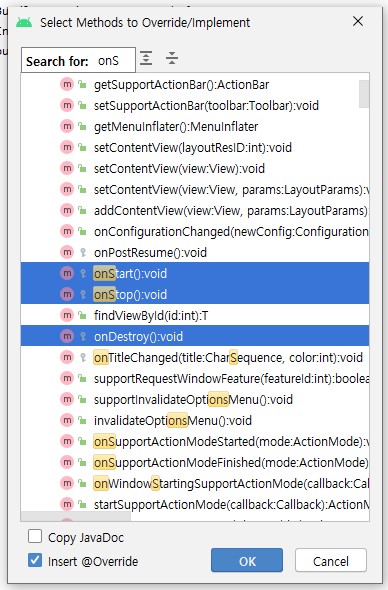Click method icon beside findViewById
The image size is (388, 590).
click(67, 315)
